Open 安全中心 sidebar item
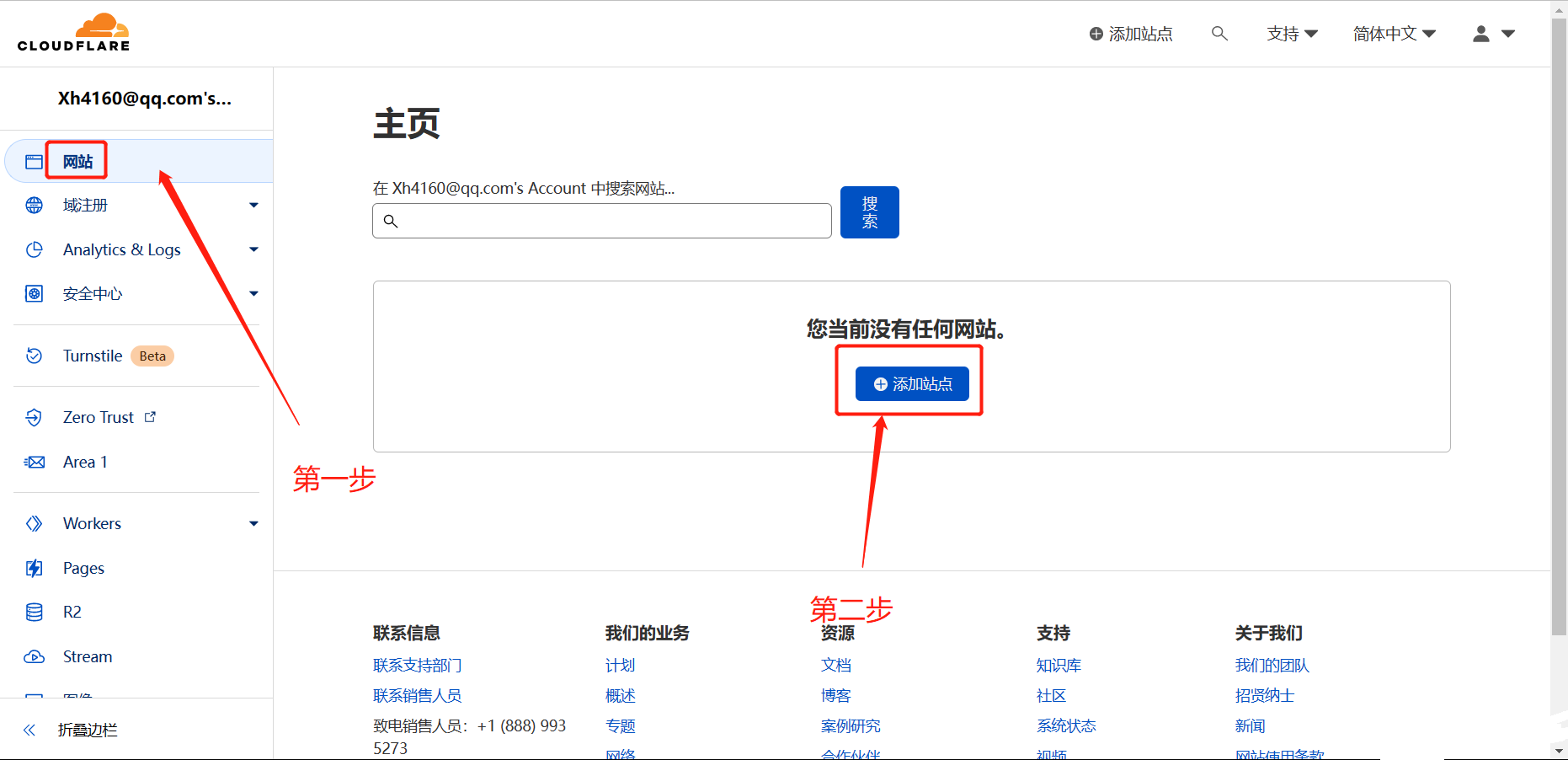 [x=93, y=294]
